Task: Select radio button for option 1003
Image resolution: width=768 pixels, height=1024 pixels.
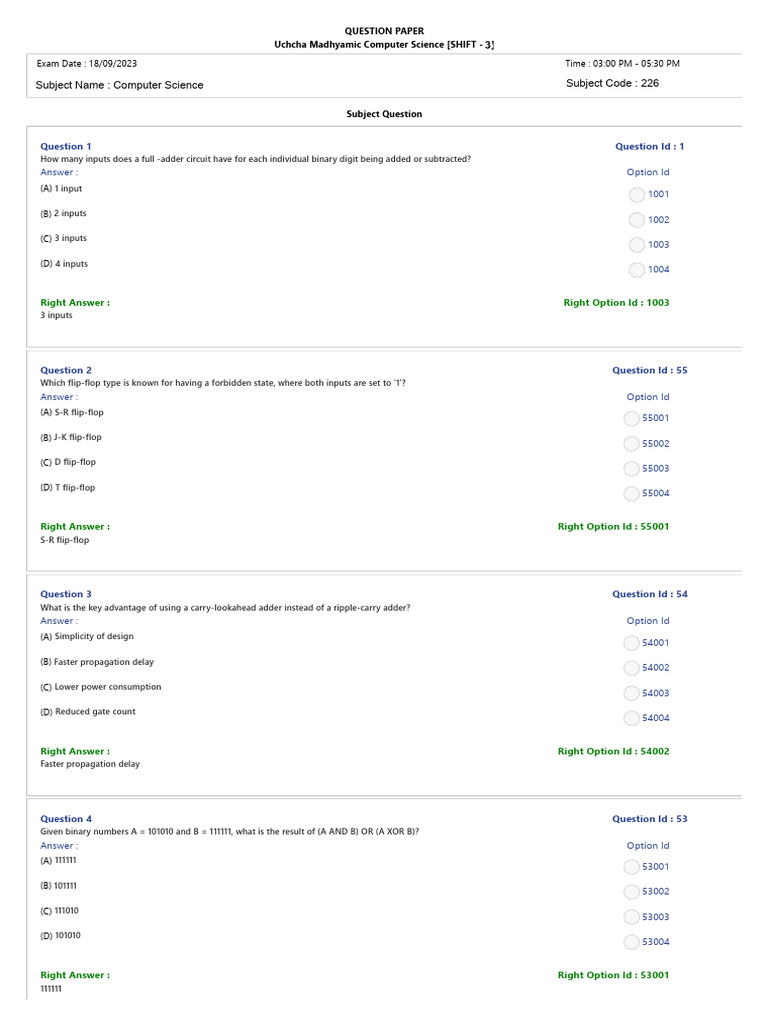Action: [637, 245]
